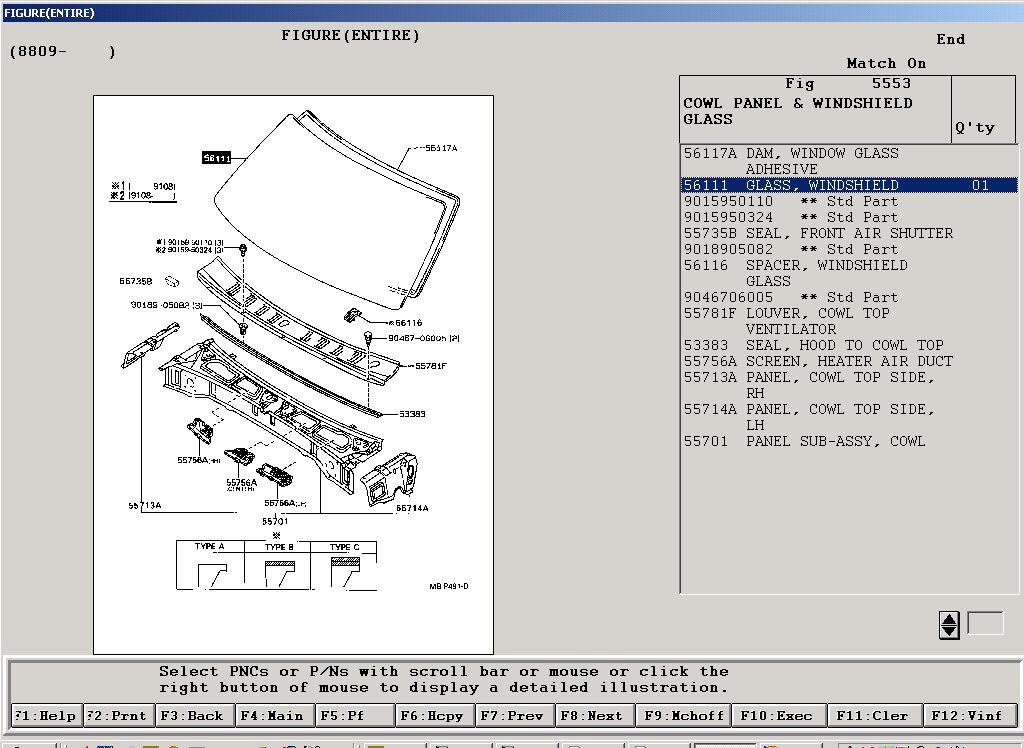Advance to next figure with F8 Next
Image resolution: width=1024 pixels, height=748 pixels.
(x=593, y=715)
